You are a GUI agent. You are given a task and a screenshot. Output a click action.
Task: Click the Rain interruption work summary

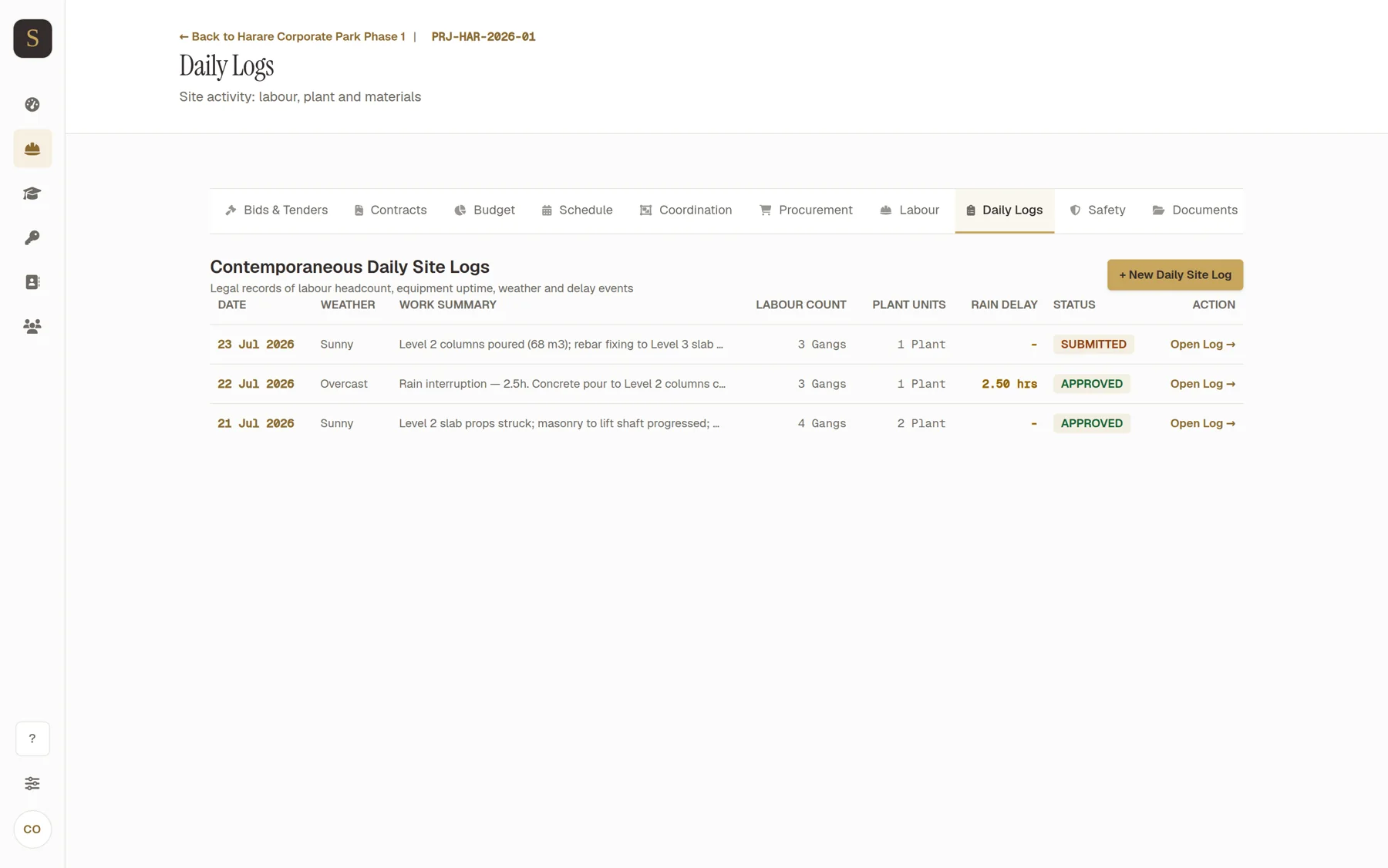tap(562, 384)
